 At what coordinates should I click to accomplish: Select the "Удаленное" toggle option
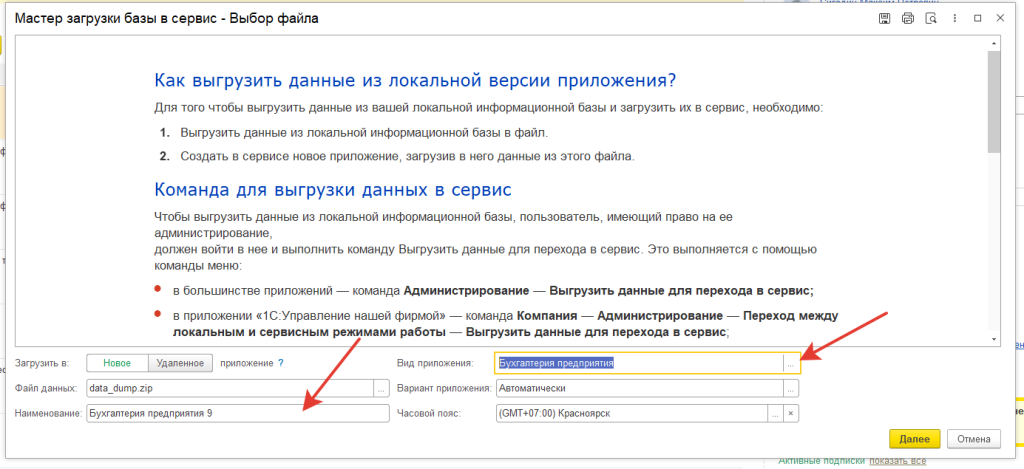pos(180,363)
